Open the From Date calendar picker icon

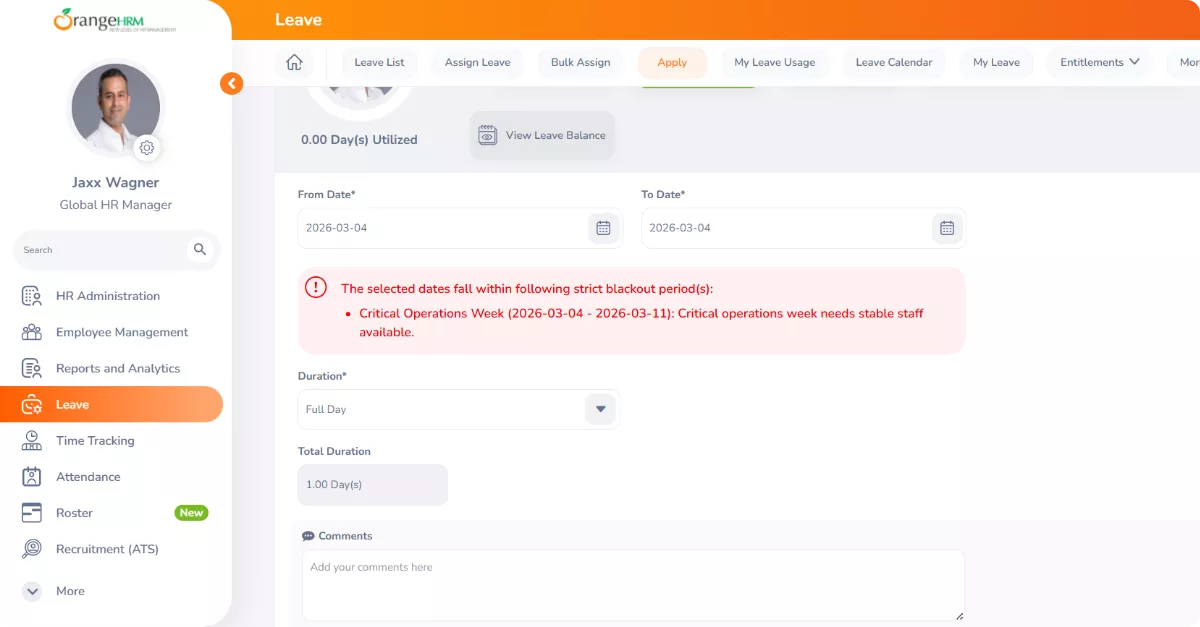tap(603, 228)
